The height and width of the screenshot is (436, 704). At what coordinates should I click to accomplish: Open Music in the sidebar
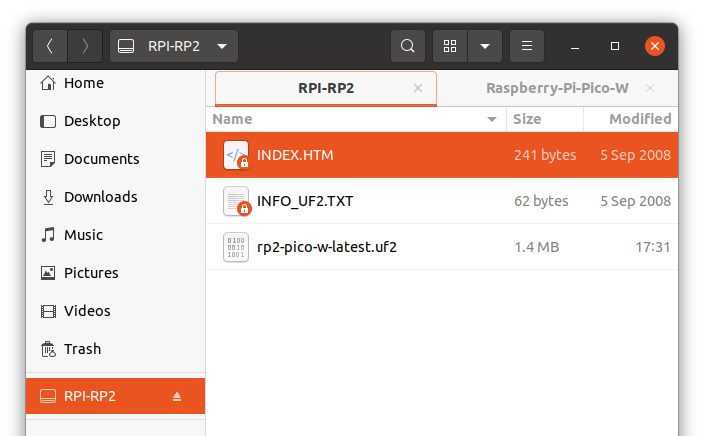click(x=115, y=235)
